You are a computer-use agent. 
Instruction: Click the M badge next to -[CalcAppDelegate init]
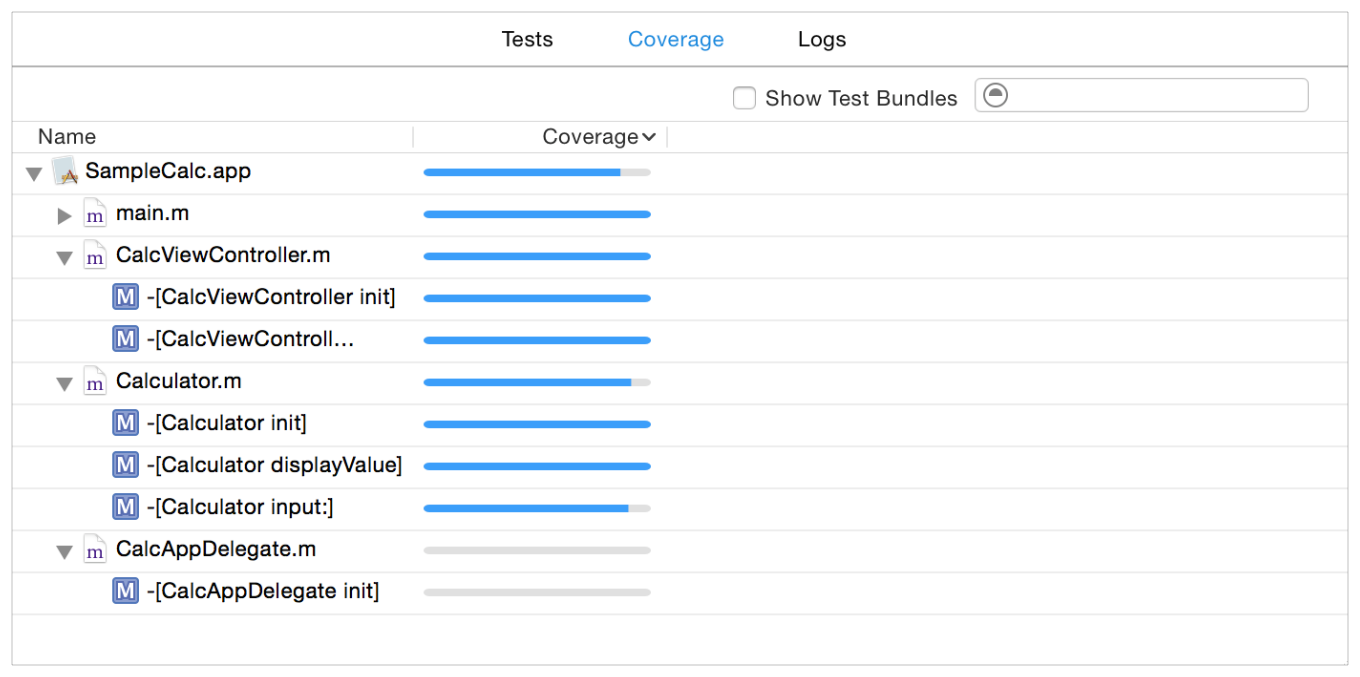(125, 591)
